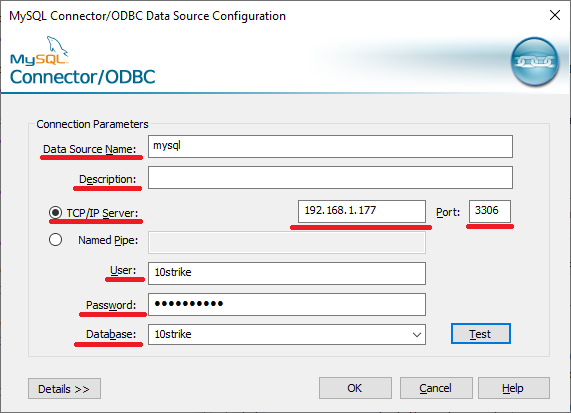Select the TCP/IP Server radio button
The width and height of the screenshot is (571, 413).
[x=55, y=212]
